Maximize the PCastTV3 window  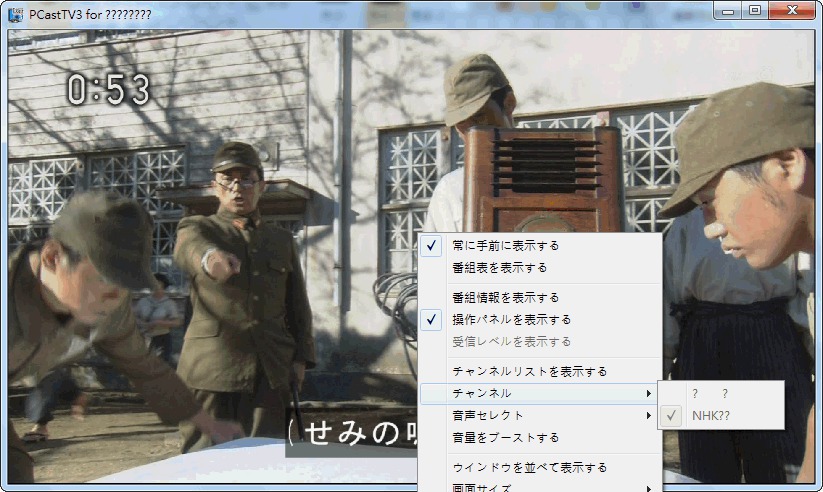[754, 10]
